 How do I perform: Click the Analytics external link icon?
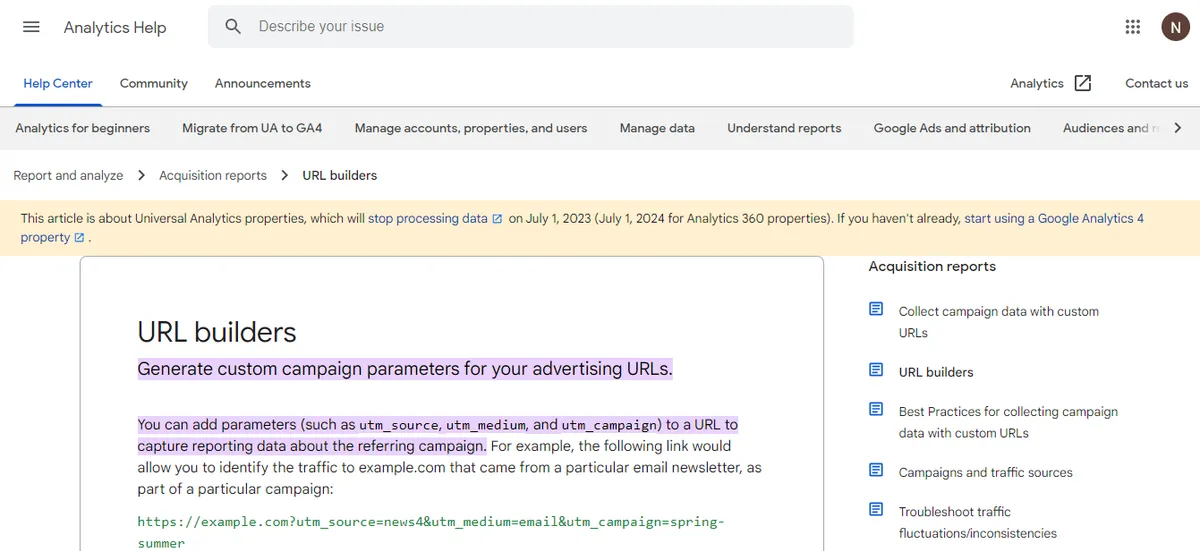(x=1082, y=83)
